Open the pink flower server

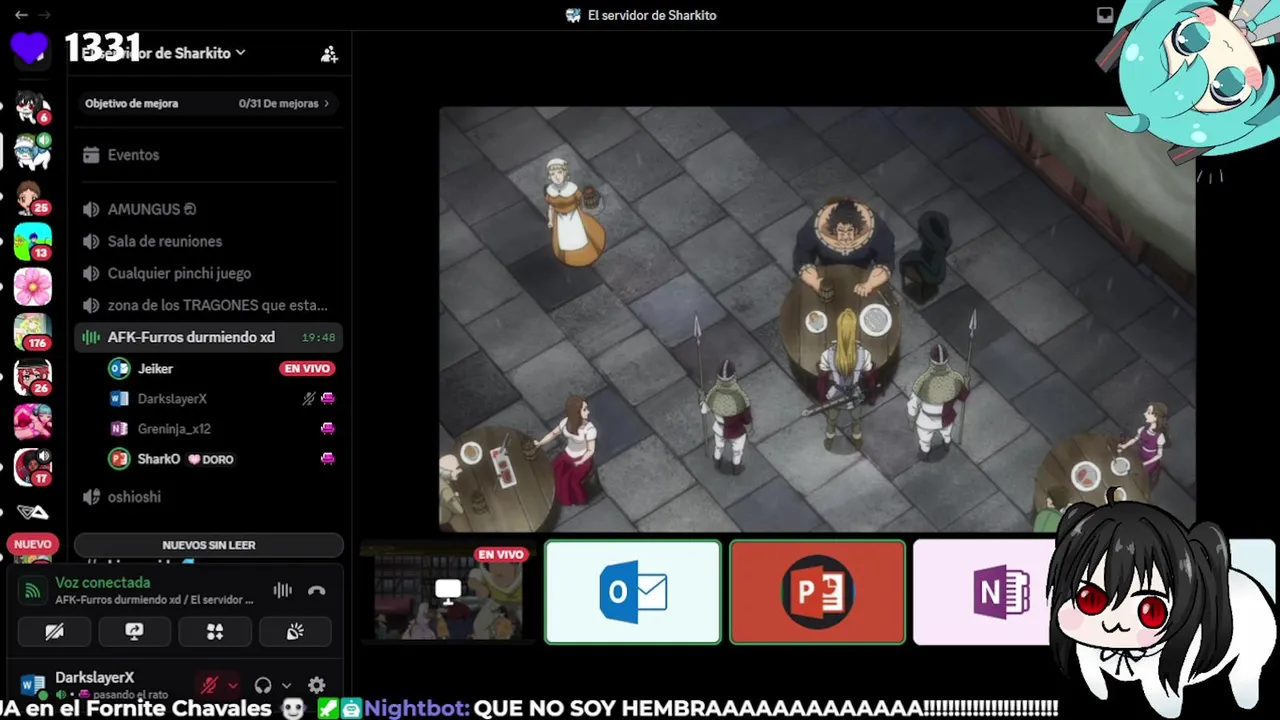pos(33,287)
